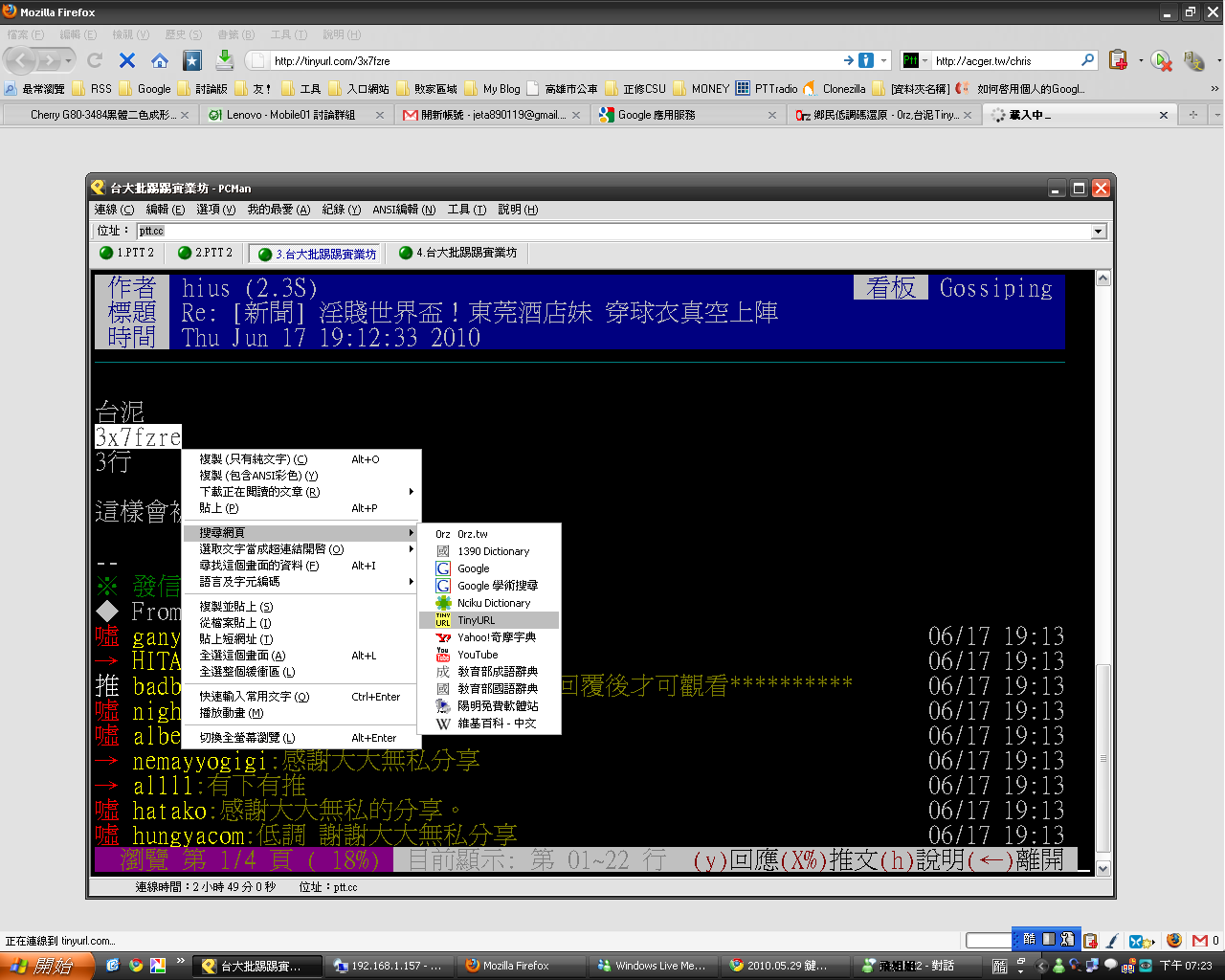Open the PCMan address dropdown arrow
Screen dimensions: 1225x980
(1099, 231)
